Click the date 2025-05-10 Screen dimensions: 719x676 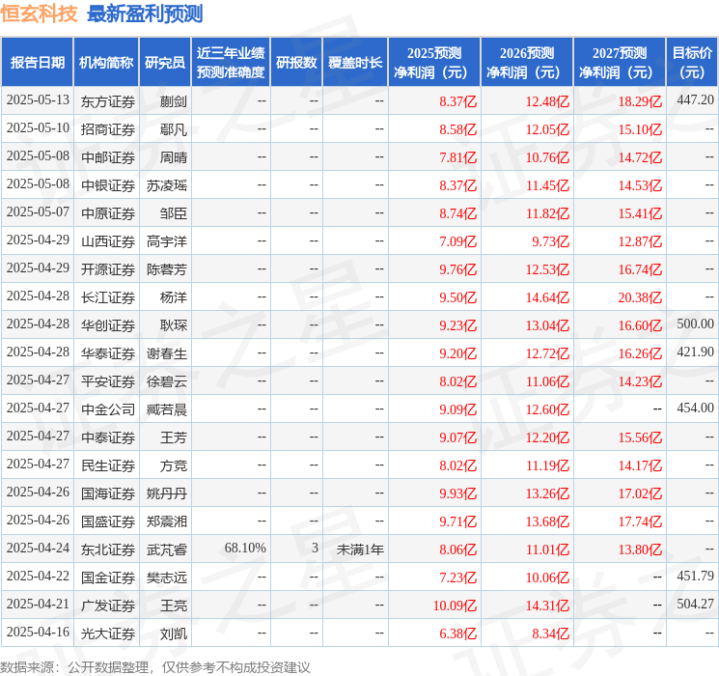pos(38,127)
